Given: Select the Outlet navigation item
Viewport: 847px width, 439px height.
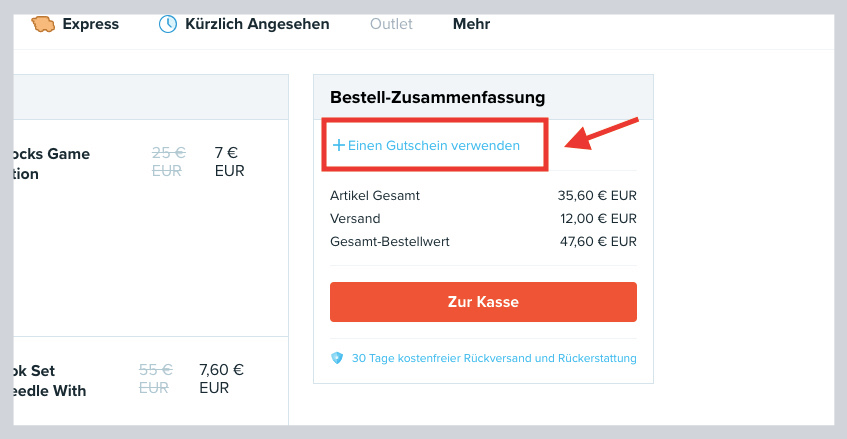Looking at the screenshot, I should tap(390, 23).
